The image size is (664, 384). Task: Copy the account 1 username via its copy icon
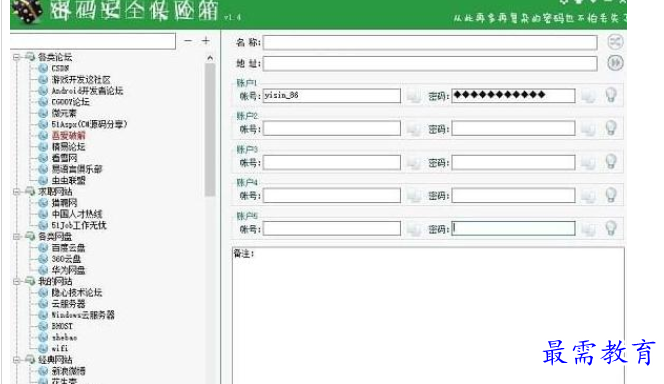coord(413,96)
